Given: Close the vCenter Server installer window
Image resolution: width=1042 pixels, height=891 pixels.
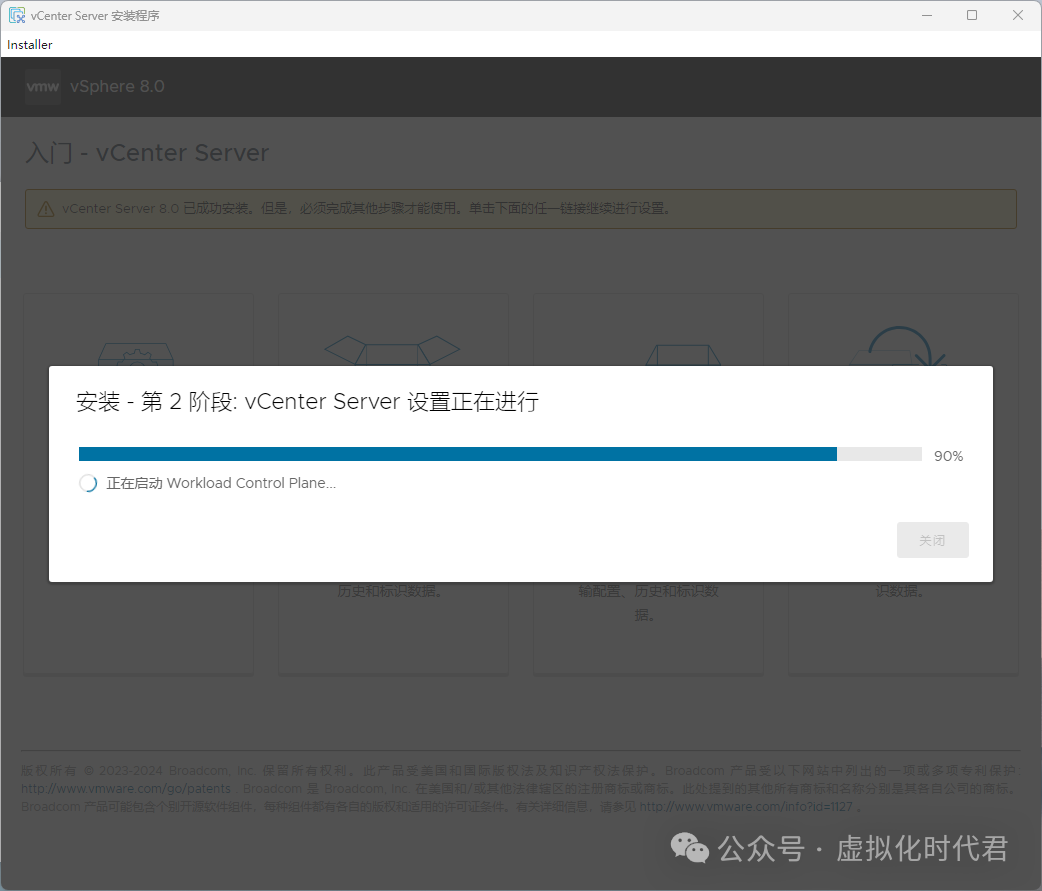Looking at the screenshot, I should pos(1017,15).
